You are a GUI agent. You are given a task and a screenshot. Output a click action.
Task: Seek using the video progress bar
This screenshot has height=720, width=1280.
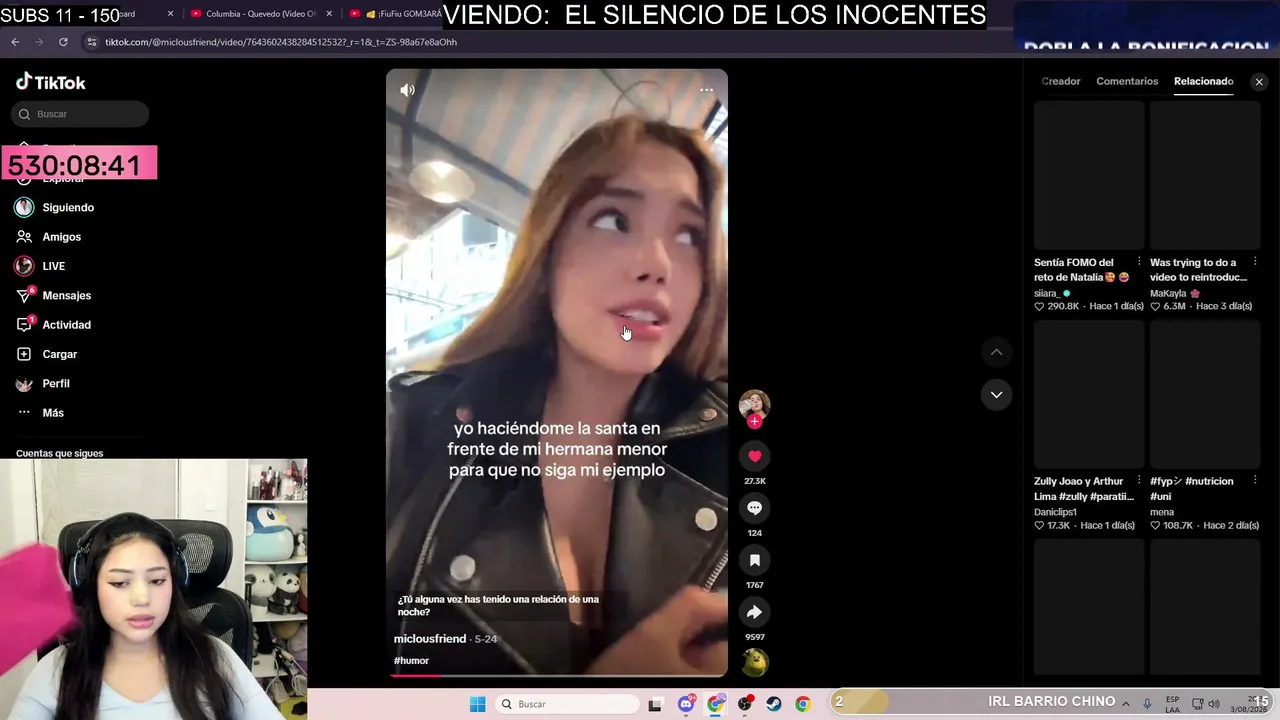pos(557,675)
